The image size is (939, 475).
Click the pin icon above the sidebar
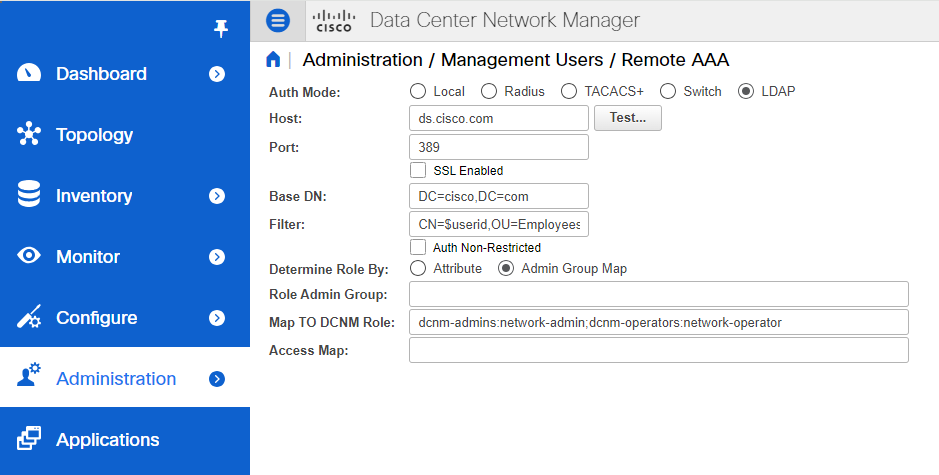coord(221,29)
